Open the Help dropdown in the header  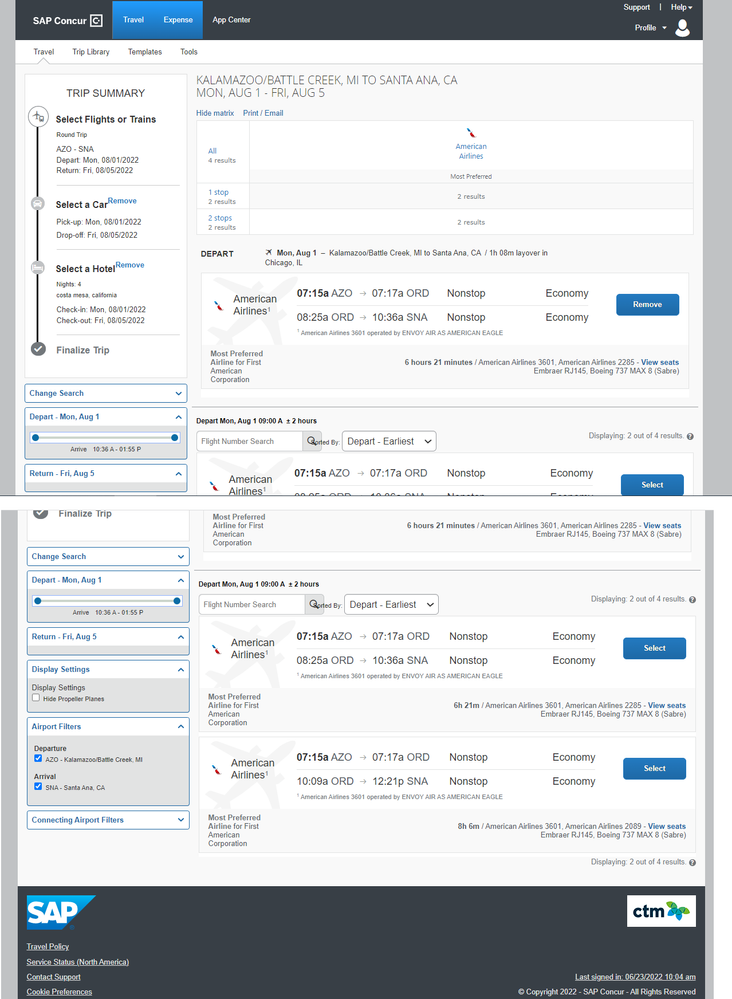(681, 7)
